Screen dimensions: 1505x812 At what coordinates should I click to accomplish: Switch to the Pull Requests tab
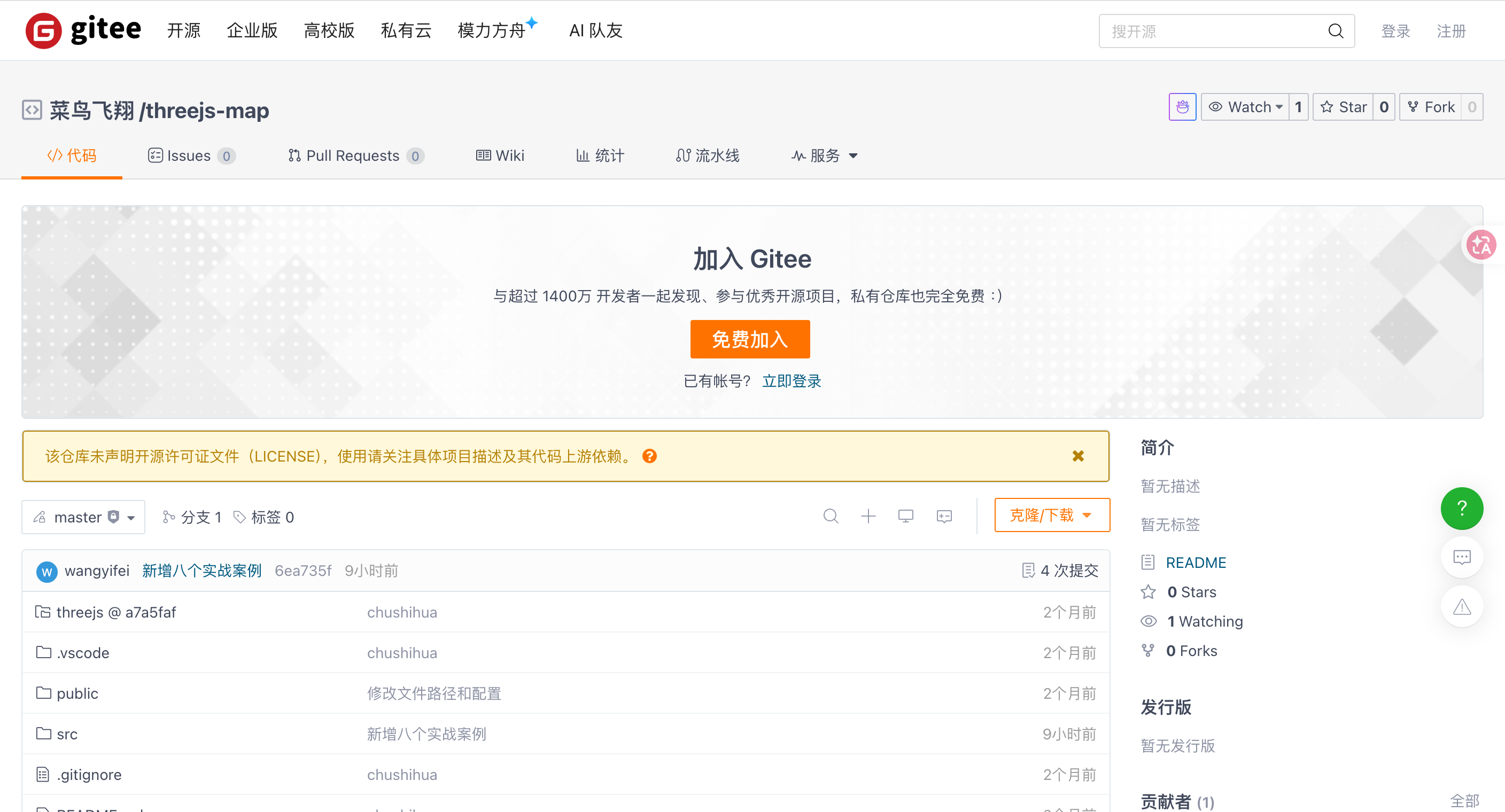click(x=355, y=155)
